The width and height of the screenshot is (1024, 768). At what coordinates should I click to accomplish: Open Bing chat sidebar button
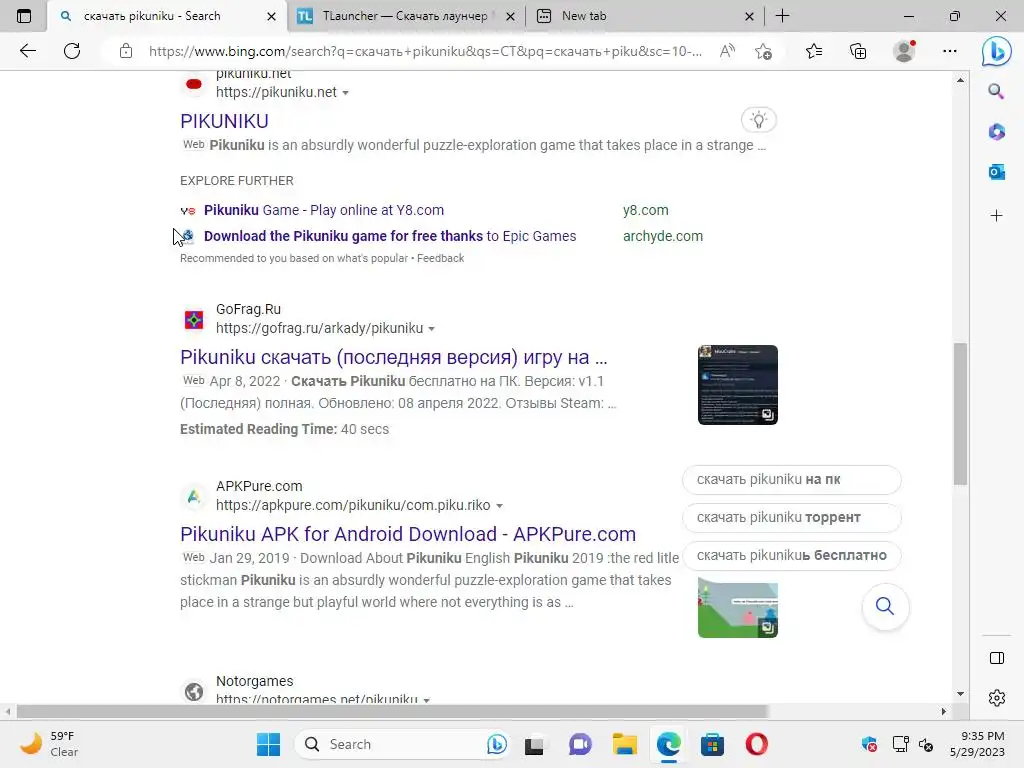997,51
